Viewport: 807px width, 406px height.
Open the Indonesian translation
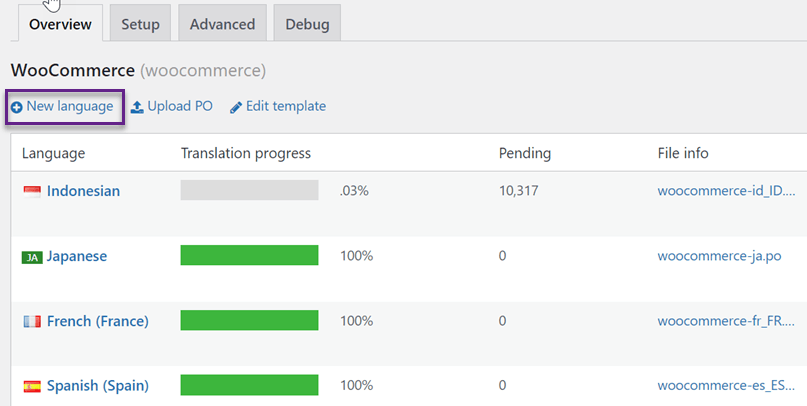click(x=83, y=191)
